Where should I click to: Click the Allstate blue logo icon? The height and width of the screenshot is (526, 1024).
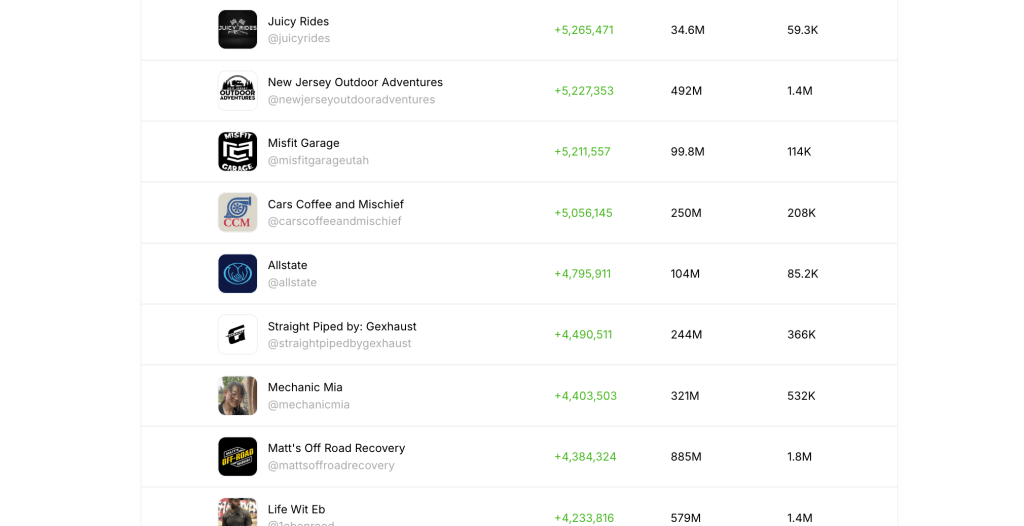click(x=237, y=274)
